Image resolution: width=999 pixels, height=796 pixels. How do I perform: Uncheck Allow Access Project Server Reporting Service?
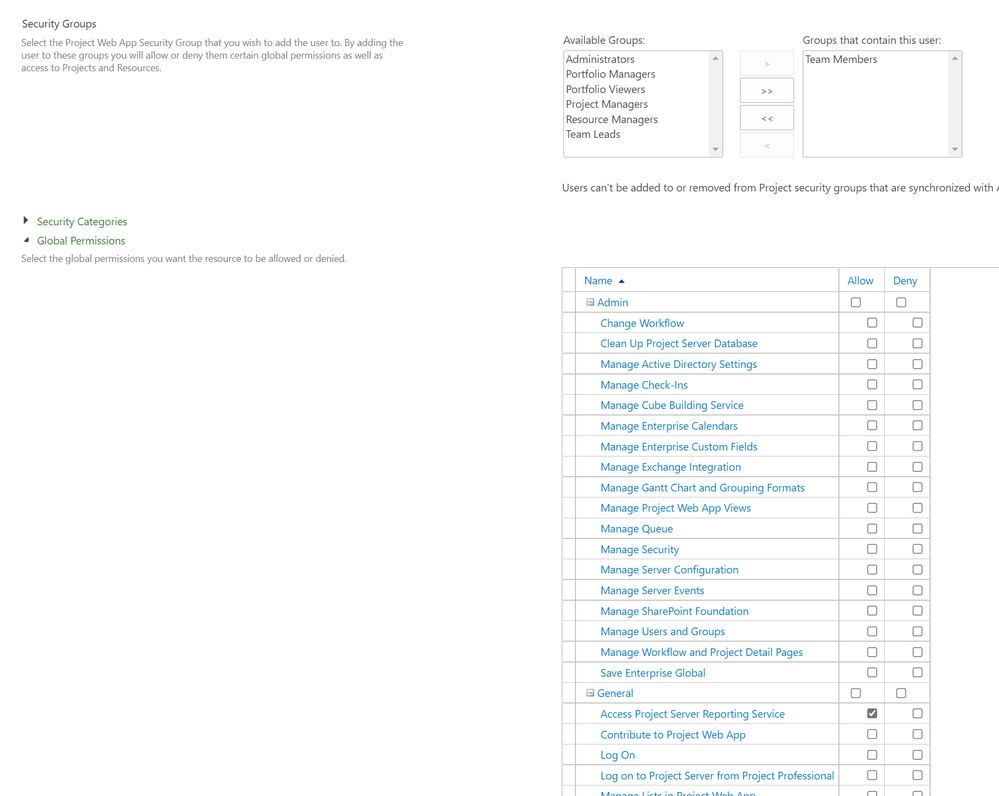tap(872, 713)
